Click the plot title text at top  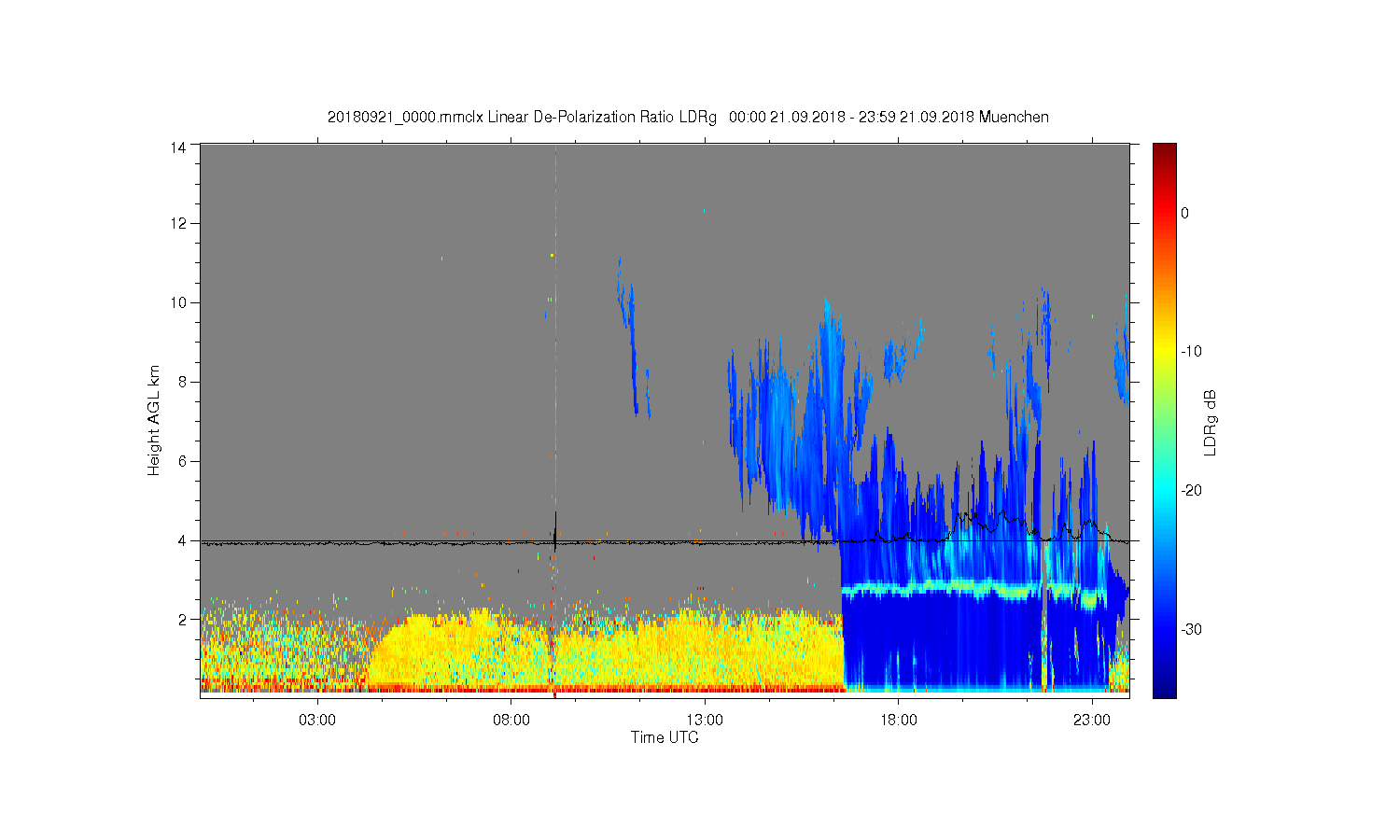[x=688, y=117]
